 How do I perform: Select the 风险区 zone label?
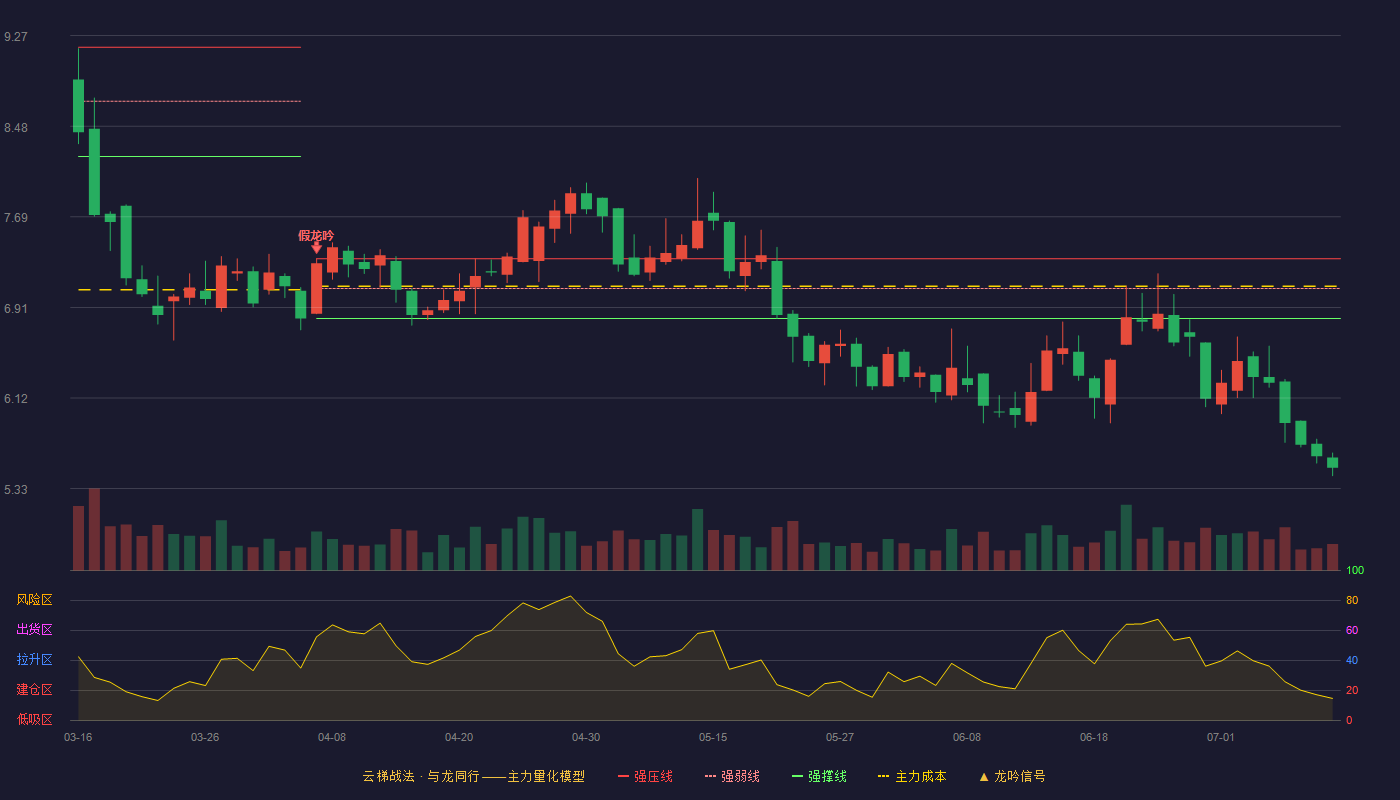[34, 600]
